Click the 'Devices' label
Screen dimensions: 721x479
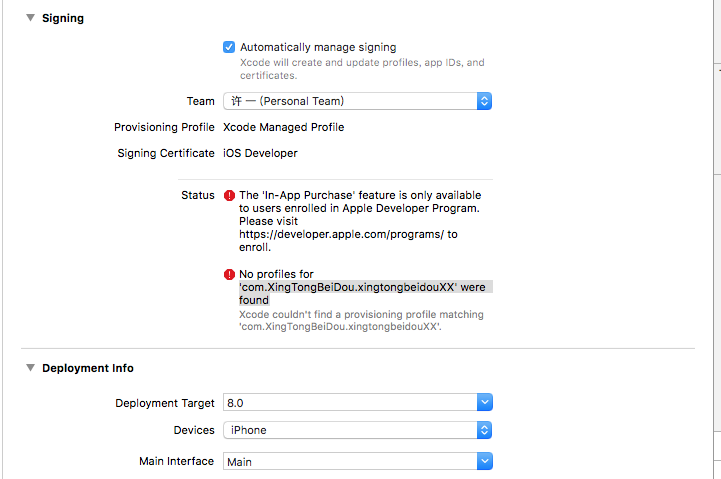[194, 430]
